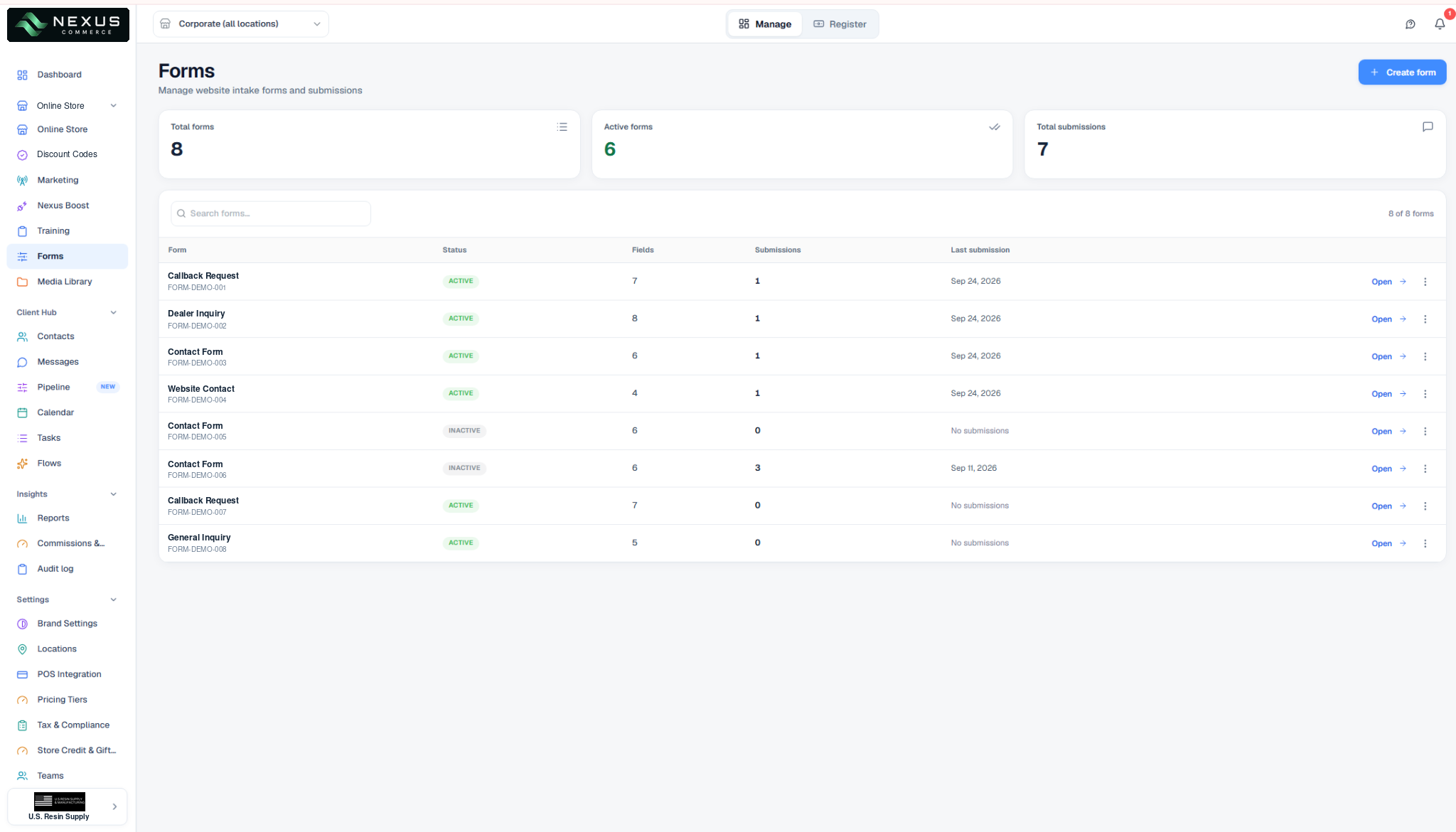Open Store Credit & Gift in the sidebar
1456x832 pixels.
(68, 750)
